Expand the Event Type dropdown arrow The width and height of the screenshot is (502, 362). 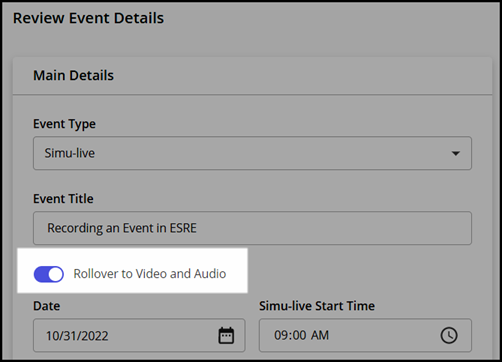click(455, 153)
